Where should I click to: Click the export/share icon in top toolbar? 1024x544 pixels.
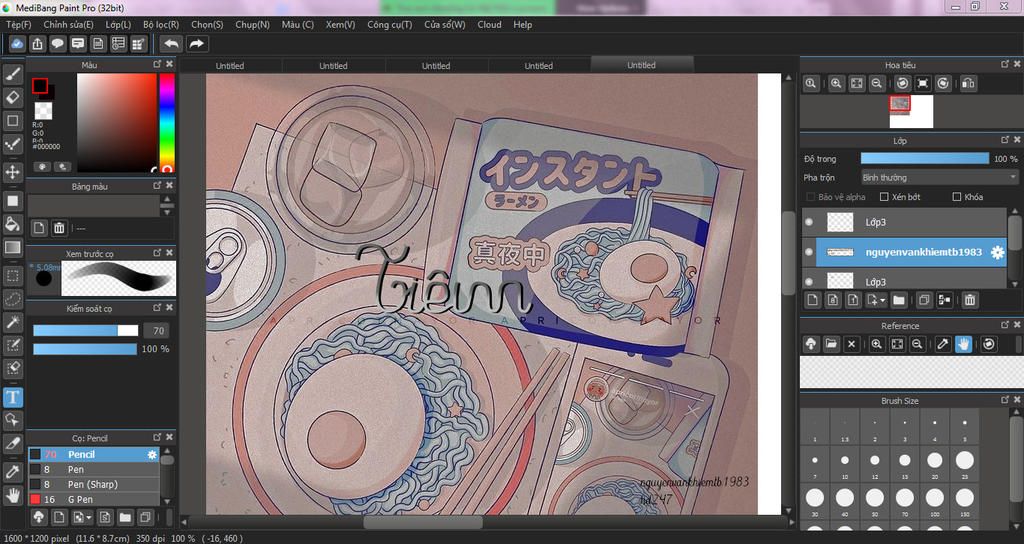click(x=37, y=44)
